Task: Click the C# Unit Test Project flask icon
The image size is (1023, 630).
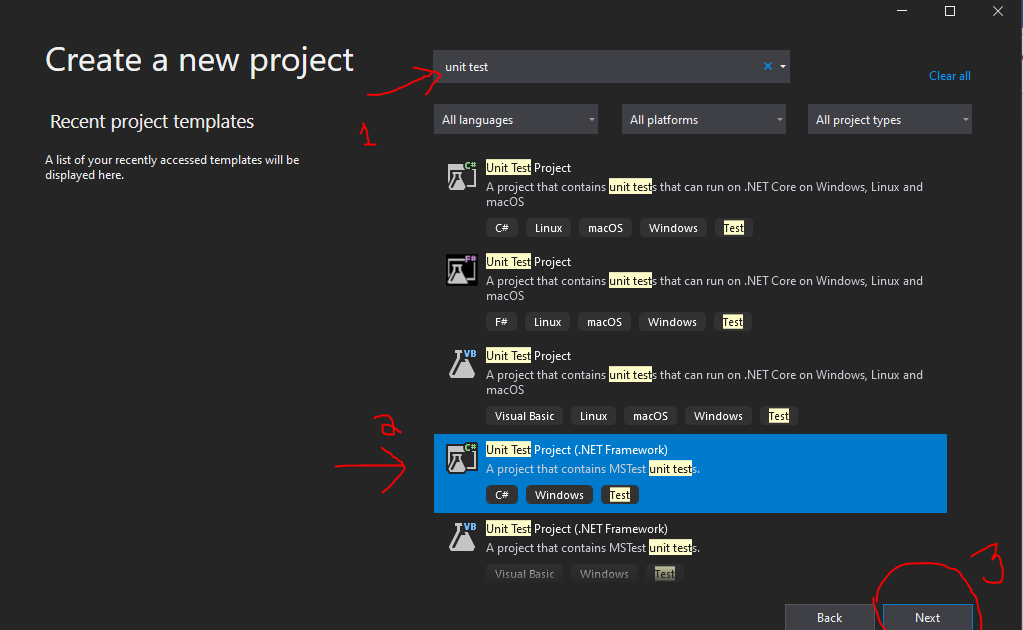Action: 460,176
